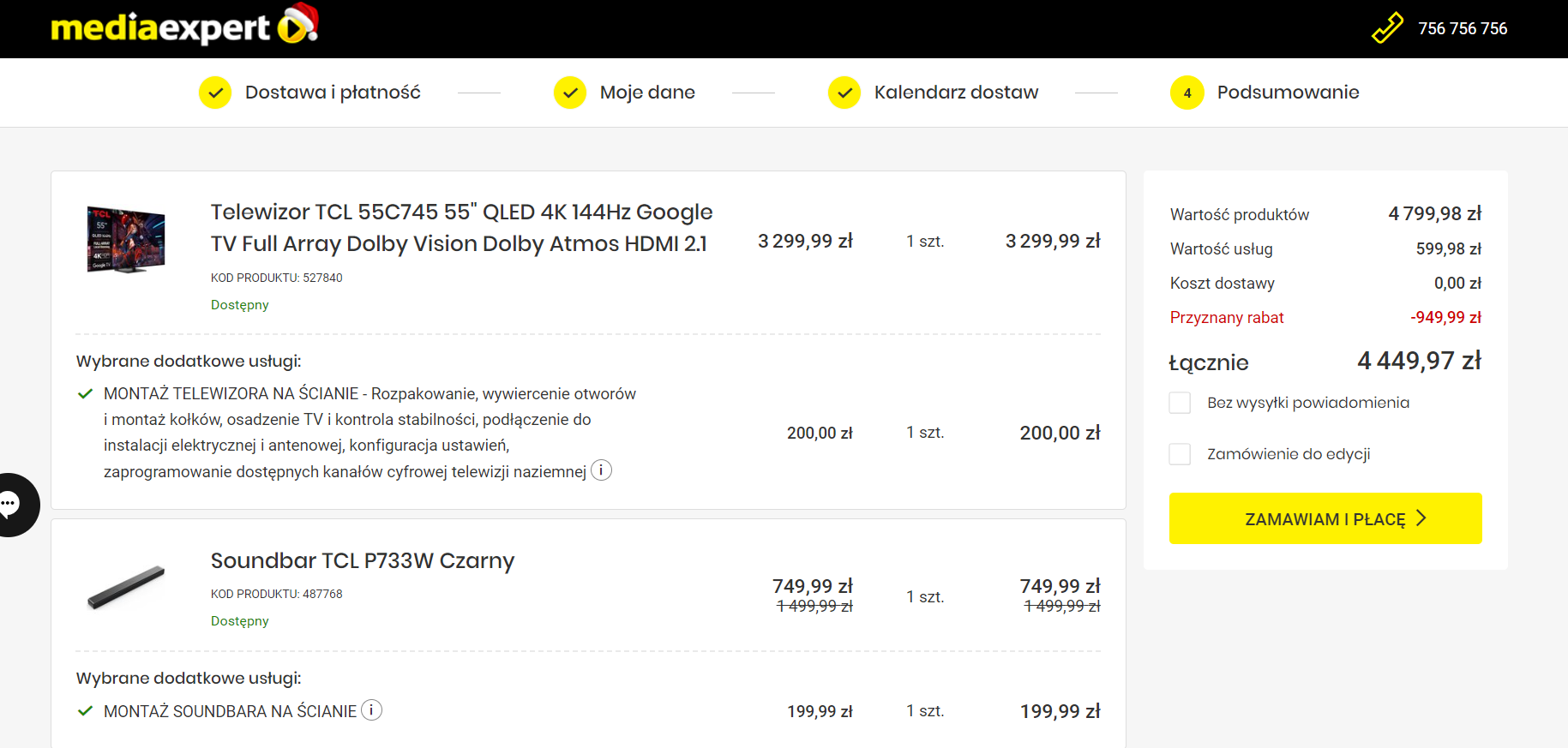Open info icon for TV wall mounting

(x=602, y=470)
